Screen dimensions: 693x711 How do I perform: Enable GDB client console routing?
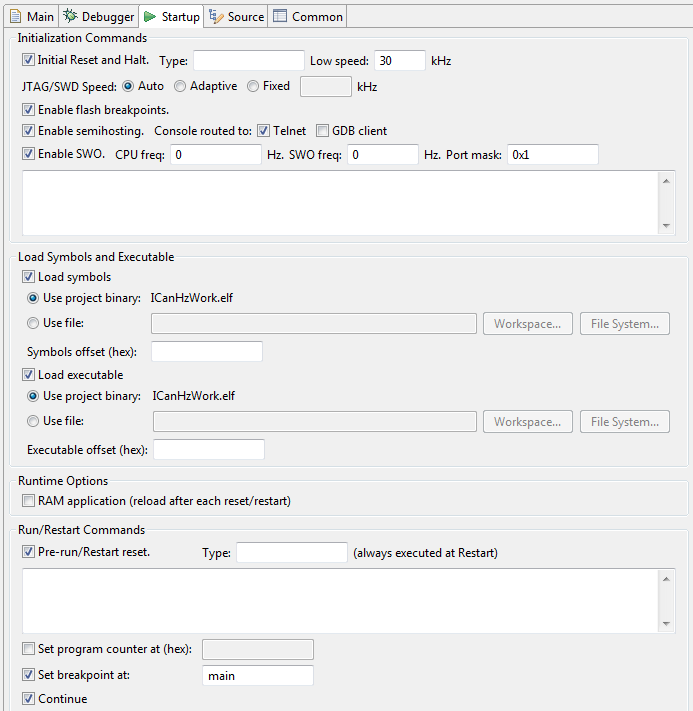(323, 131)
